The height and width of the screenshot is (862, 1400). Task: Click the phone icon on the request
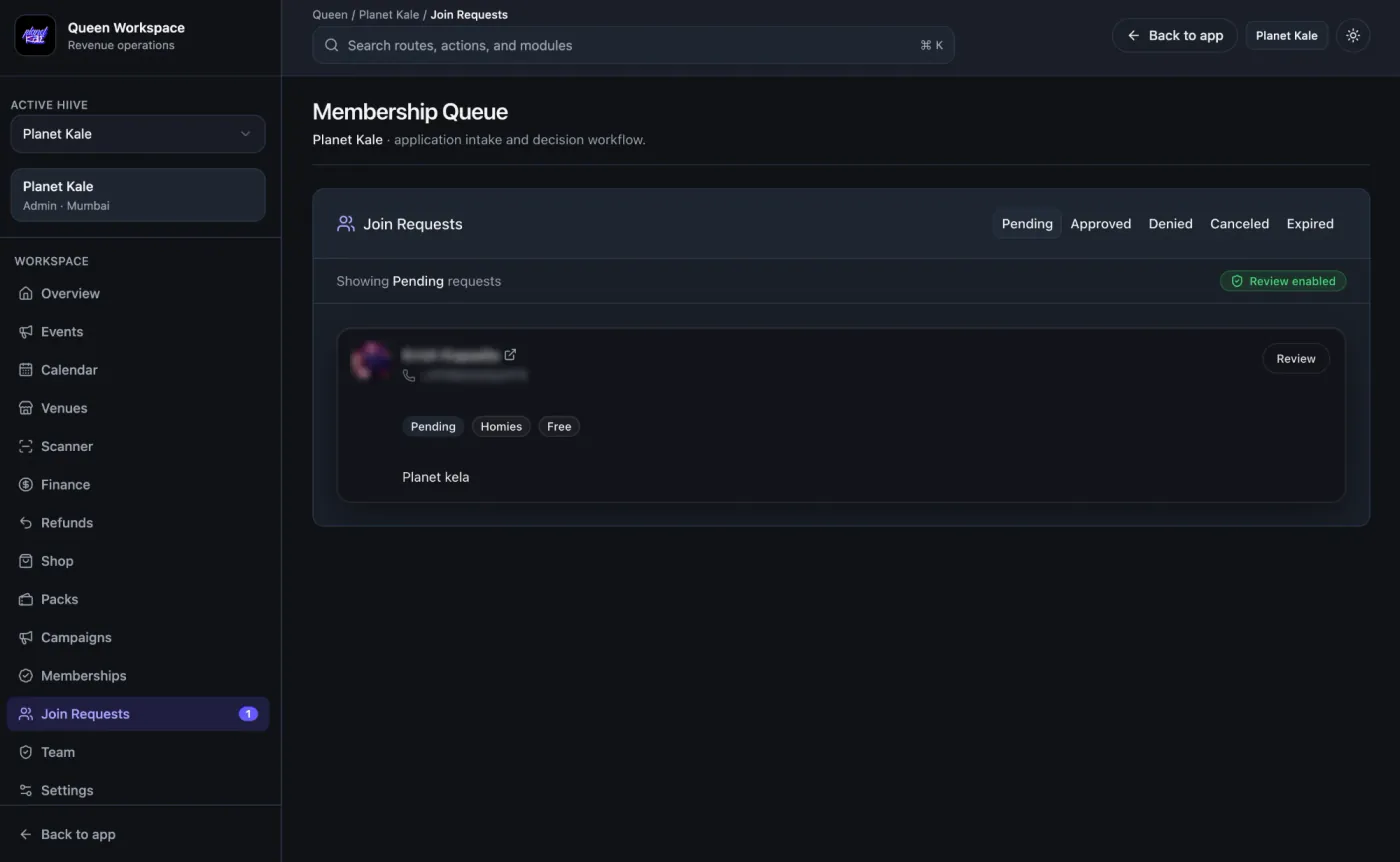point(409,375)
